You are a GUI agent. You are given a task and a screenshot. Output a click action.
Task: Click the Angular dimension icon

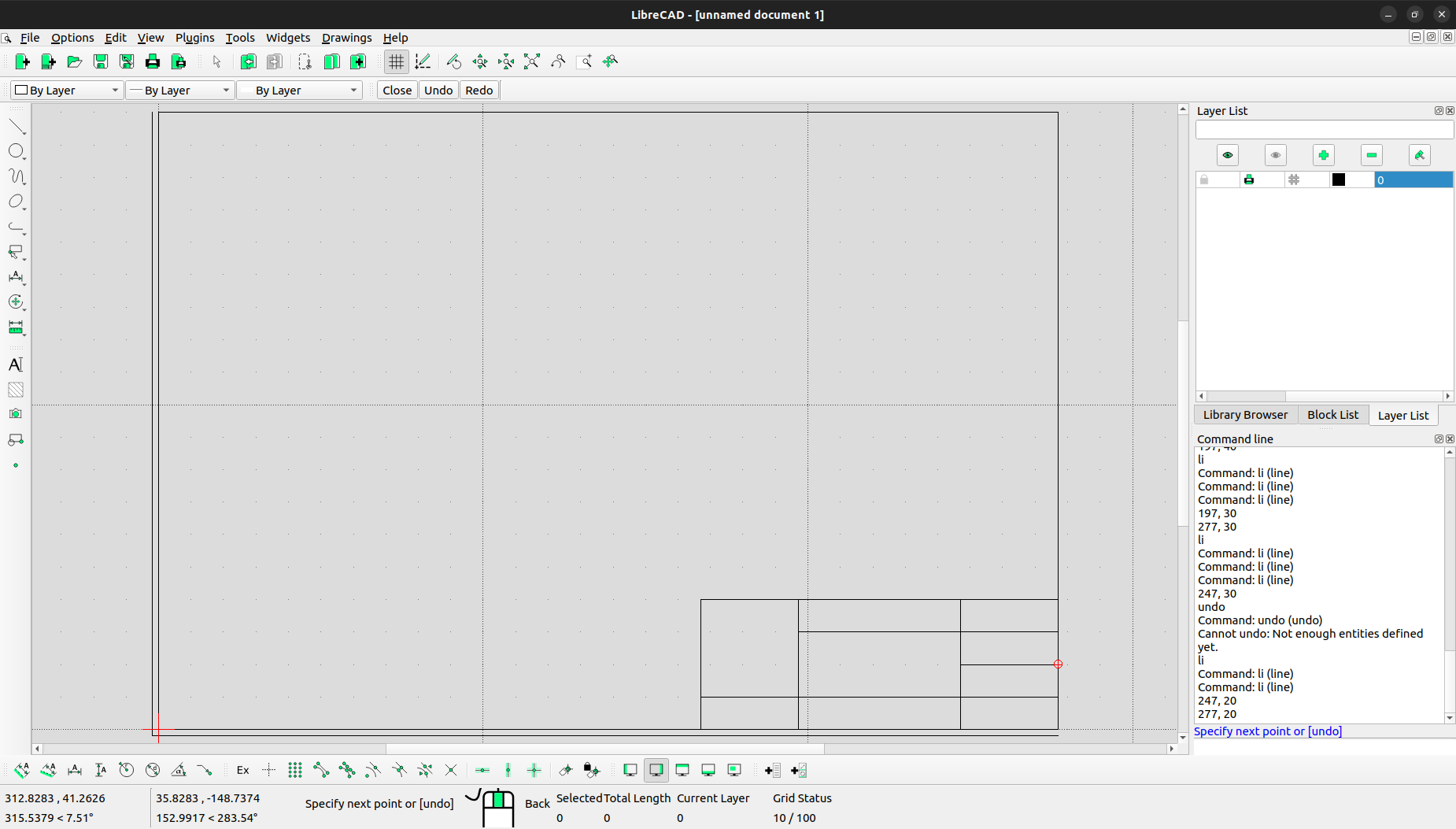point(179,770)
